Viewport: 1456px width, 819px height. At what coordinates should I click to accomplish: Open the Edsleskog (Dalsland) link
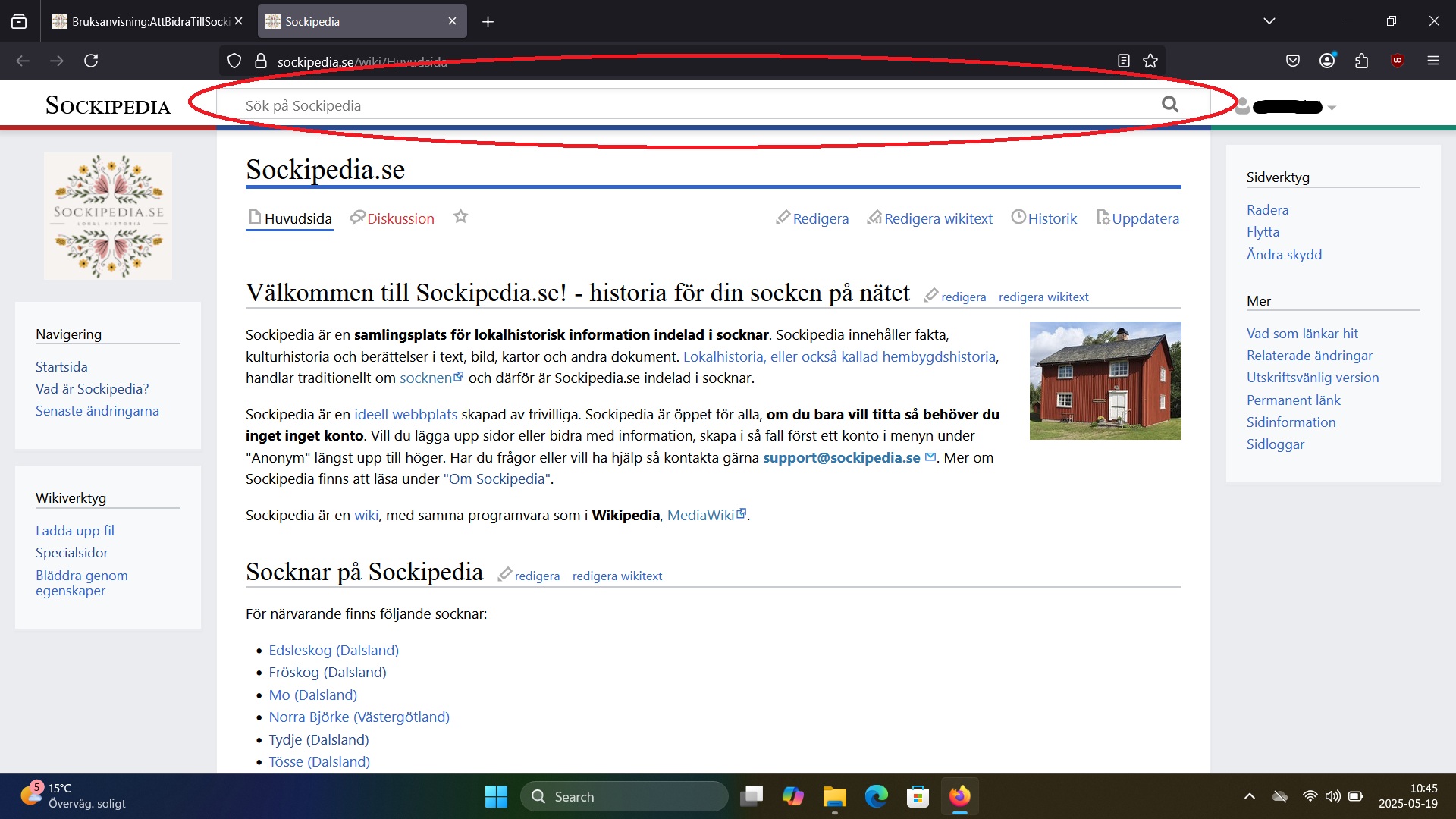coord(334,650)
